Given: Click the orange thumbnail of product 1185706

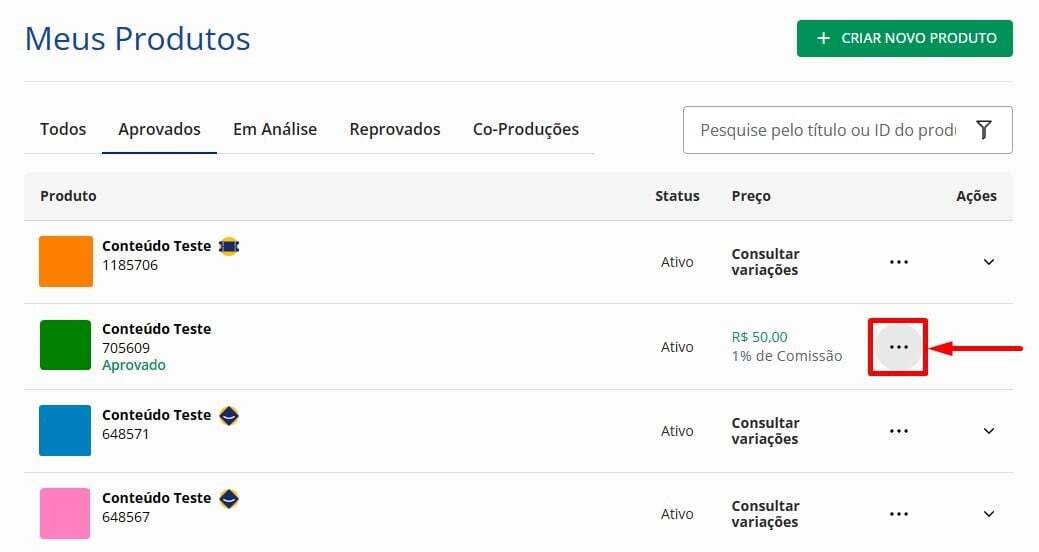Looking at the screenshot, I should click(x=66, y=262).
